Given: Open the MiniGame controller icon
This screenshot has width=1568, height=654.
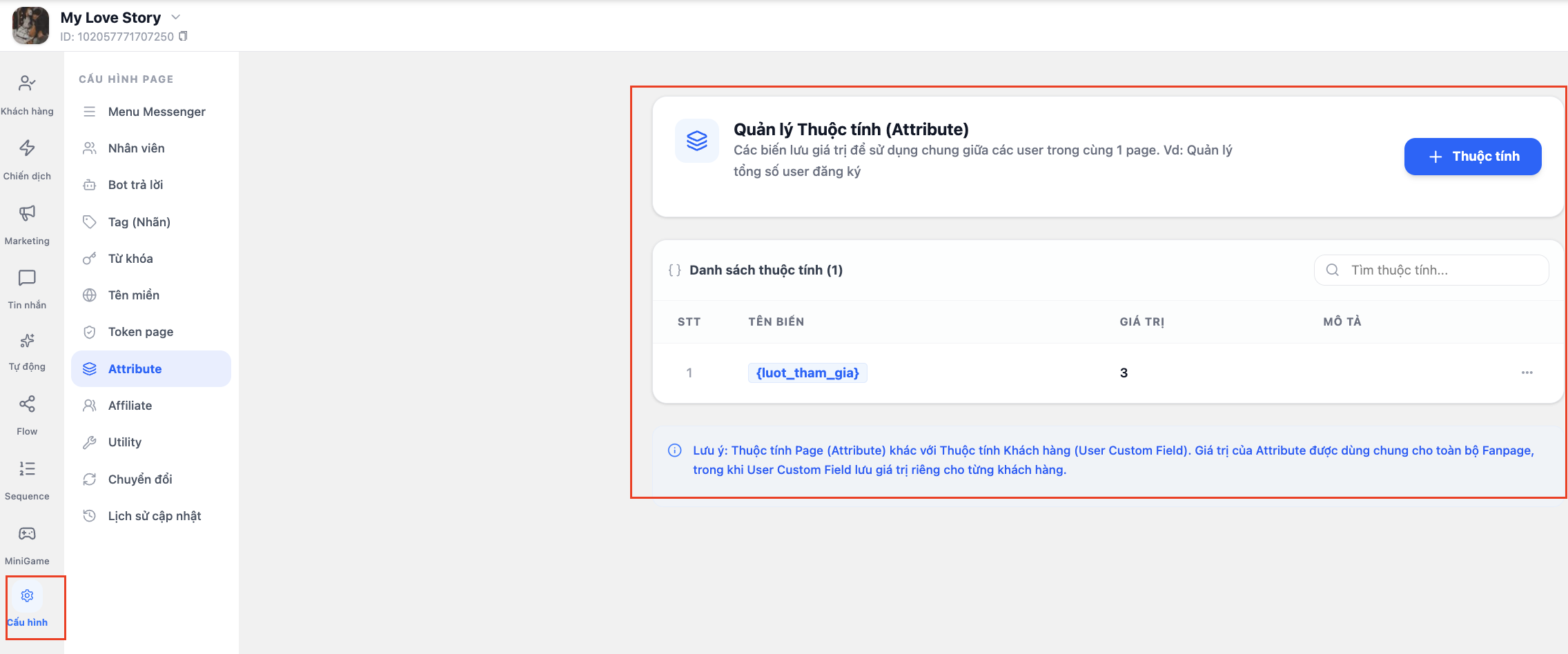Looking at the screenshot, I should click(27, 534).
